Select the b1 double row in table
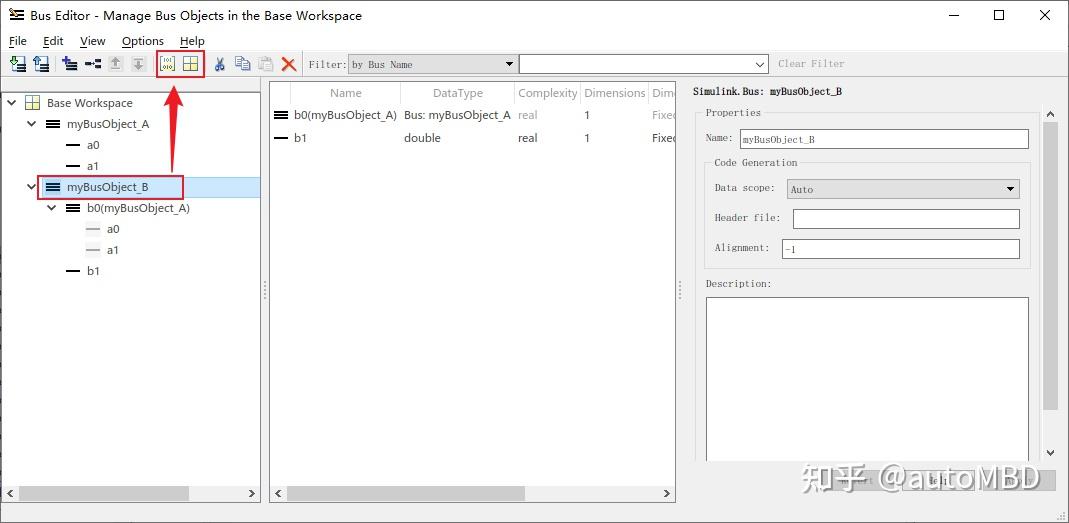 coord(420,138)
